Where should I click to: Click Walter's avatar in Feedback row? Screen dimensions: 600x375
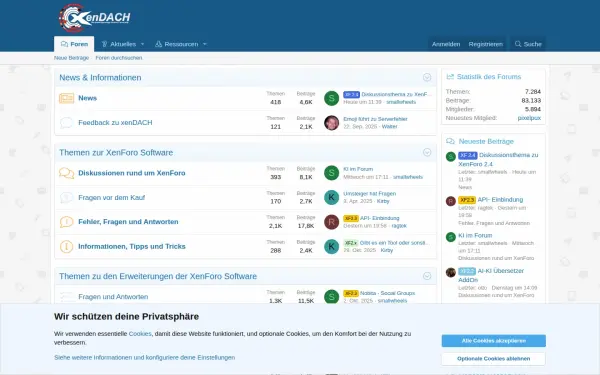[331, 123]
